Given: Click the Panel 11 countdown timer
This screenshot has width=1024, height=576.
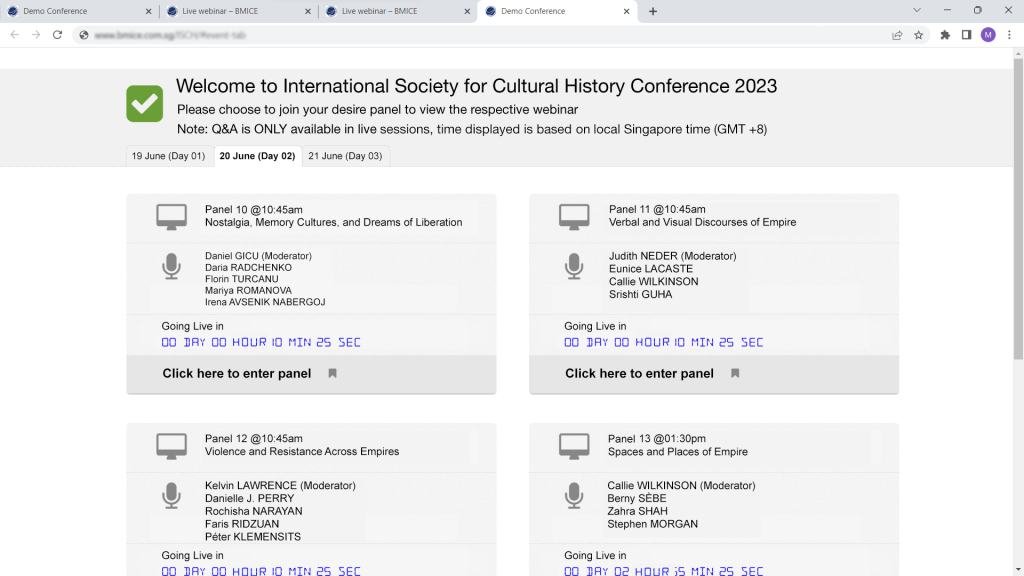Looking at the screenshot, I should 664,342.
